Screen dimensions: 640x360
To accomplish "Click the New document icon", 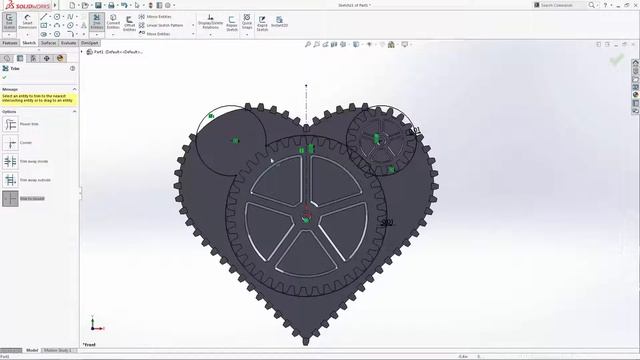I will pyautogui.click(x=72, y=5).
